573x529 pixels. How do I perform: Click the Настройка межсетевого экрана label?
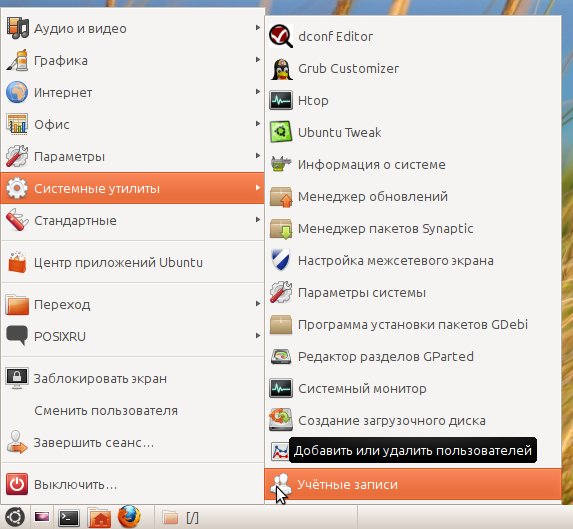pos(396,261)
